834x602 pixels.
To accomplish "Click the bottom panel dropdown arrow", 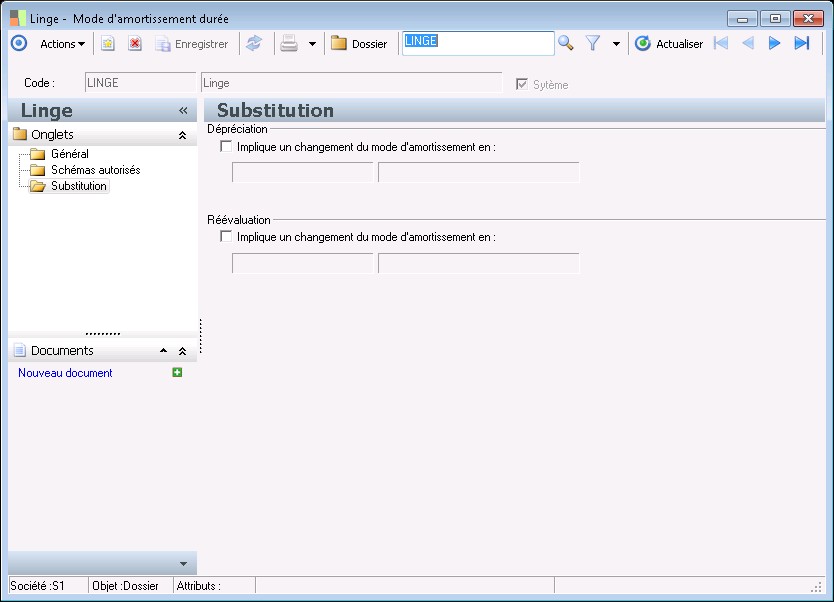I will [x=184, y=564].
